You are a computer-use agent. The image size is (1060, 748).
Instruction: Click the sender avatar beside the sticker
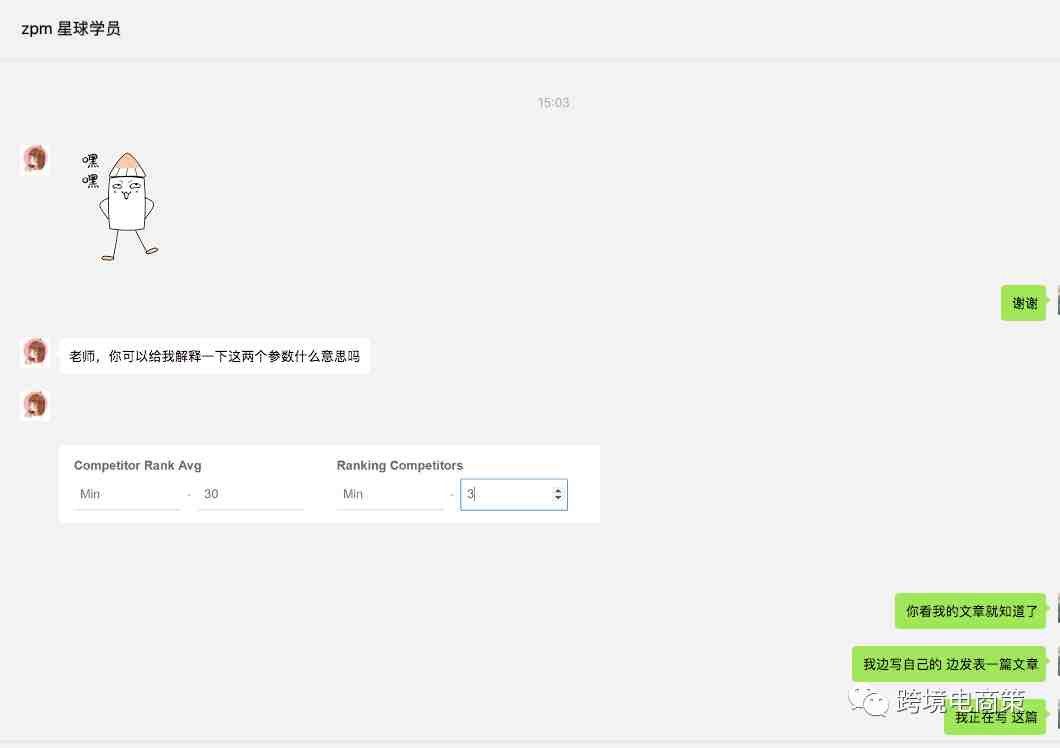[36, 159]
